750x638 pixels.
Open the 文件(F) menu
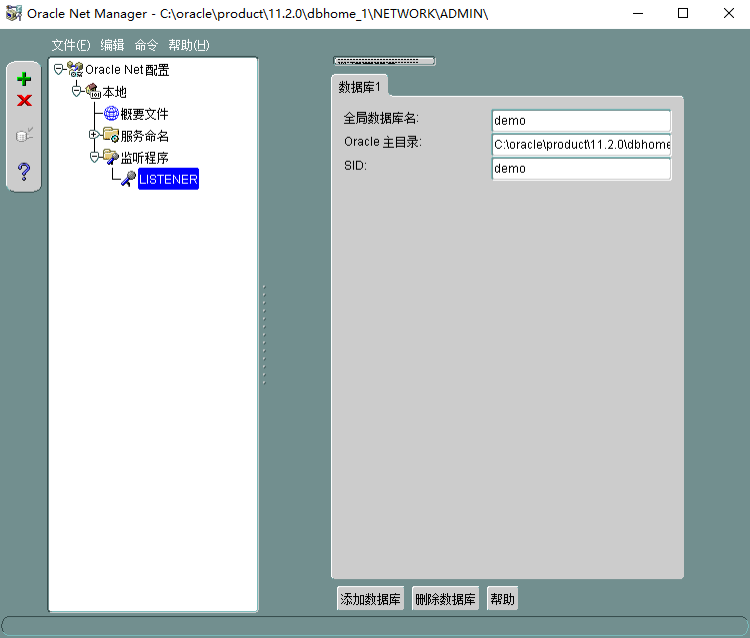(x=71, y=45)
